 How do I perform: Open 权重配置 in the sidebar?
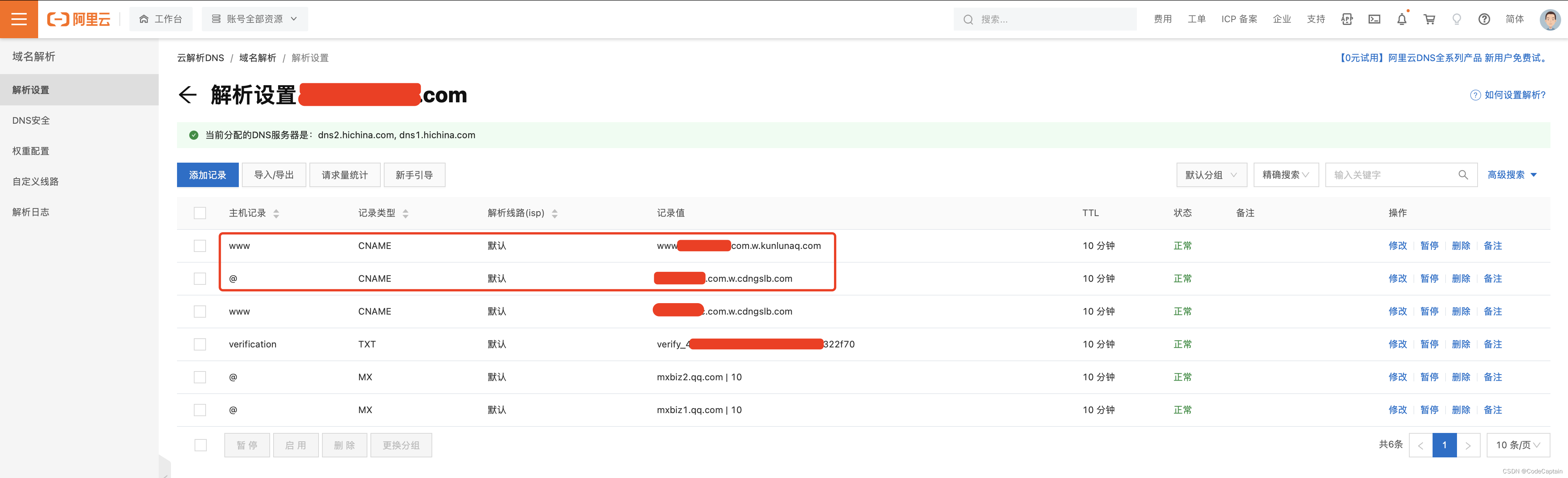click(x=79, y=151)
